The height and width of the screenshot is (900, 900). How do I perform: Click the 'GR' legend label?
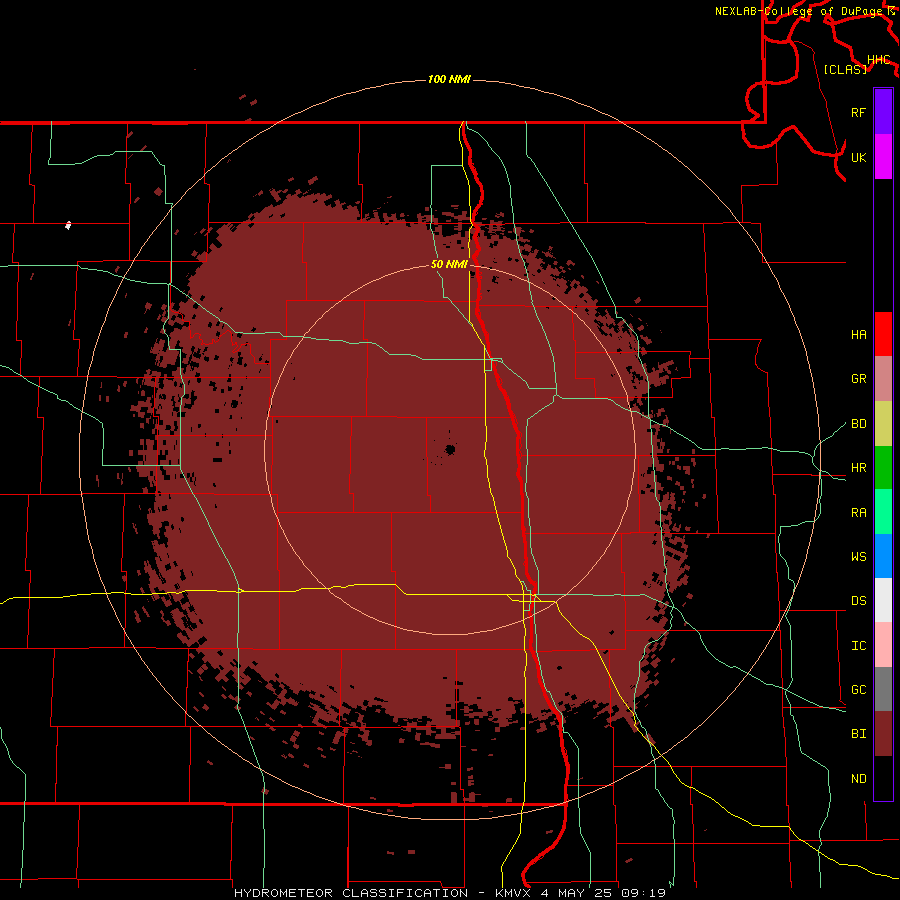point(859,379)
